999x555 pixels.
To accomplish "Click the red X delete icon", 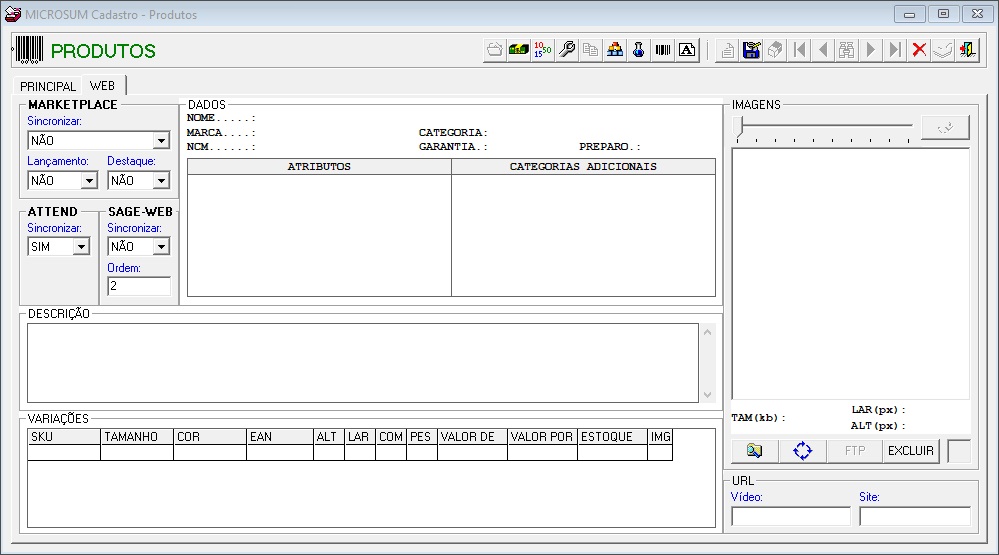I will pos(919,50).
